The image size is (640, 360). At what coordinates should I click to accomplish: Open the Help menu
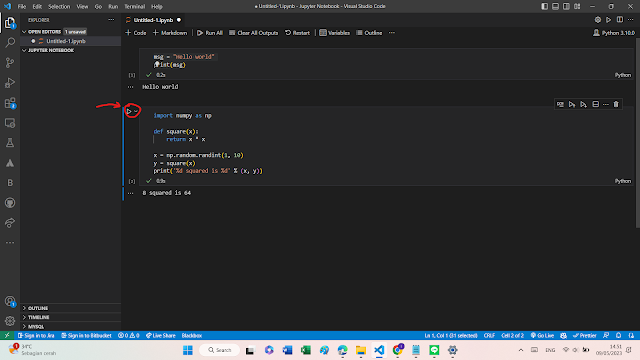157,7
